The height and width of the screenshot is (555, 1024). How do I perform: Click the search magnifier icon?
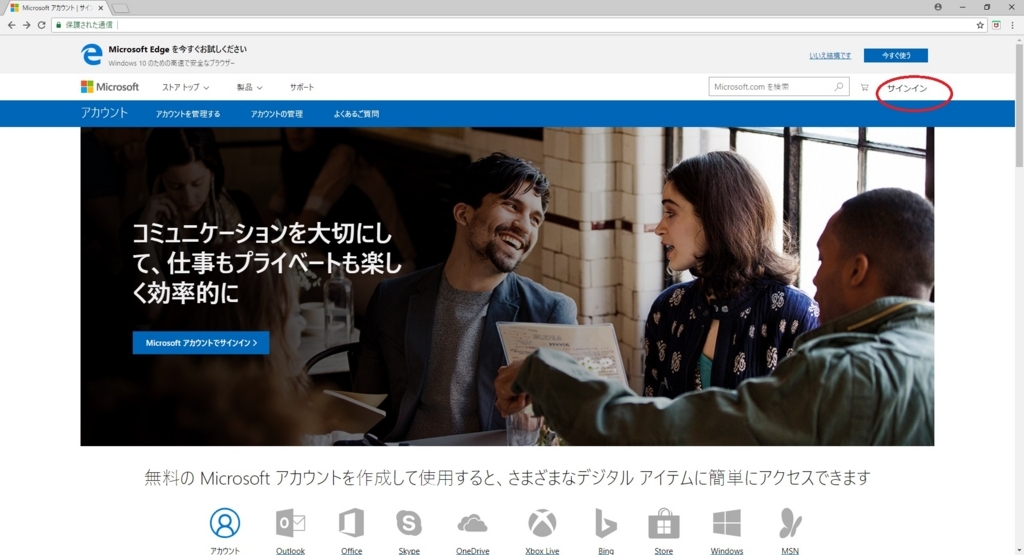coord(839,86)
